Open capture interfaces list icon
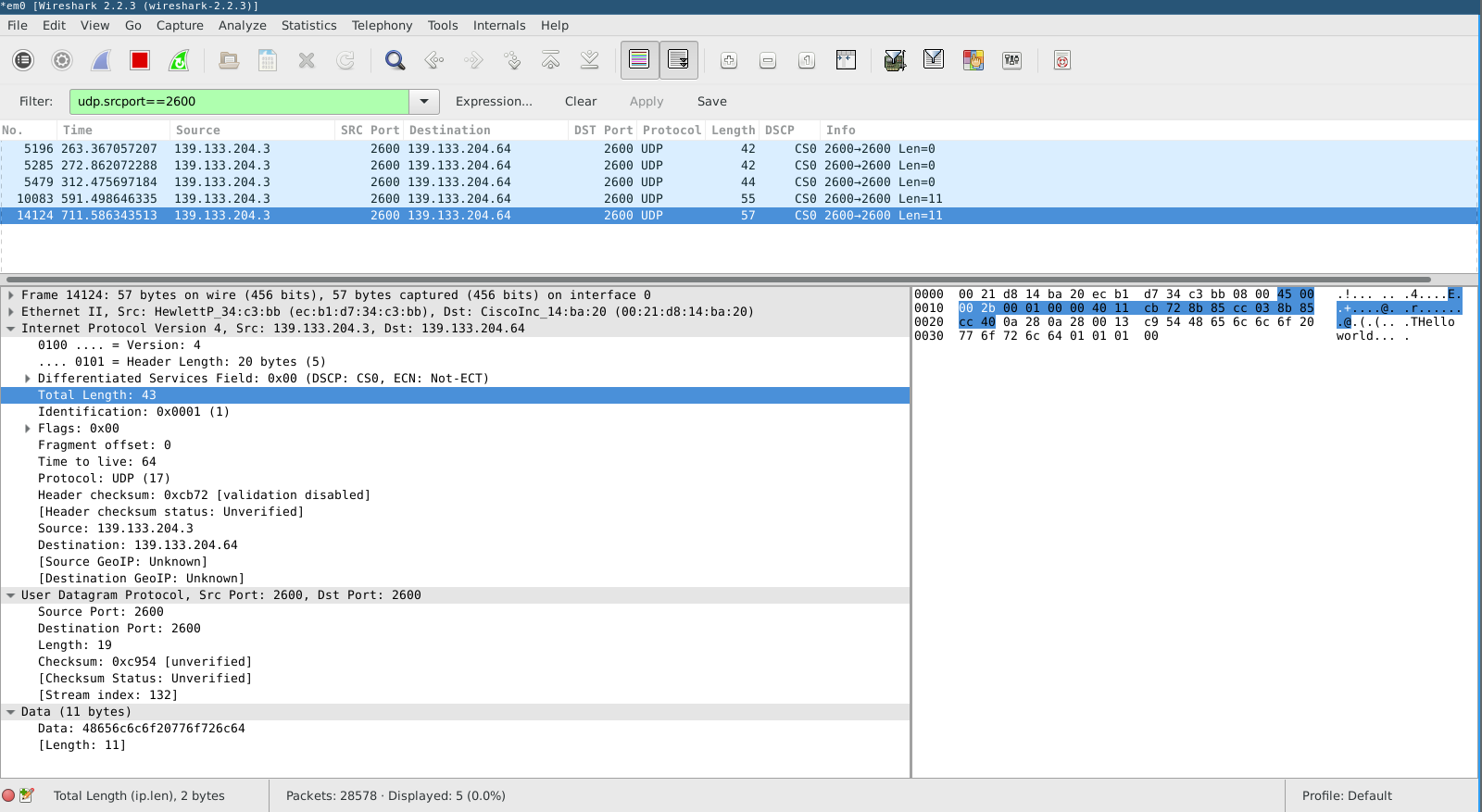 tap(23, 61)
